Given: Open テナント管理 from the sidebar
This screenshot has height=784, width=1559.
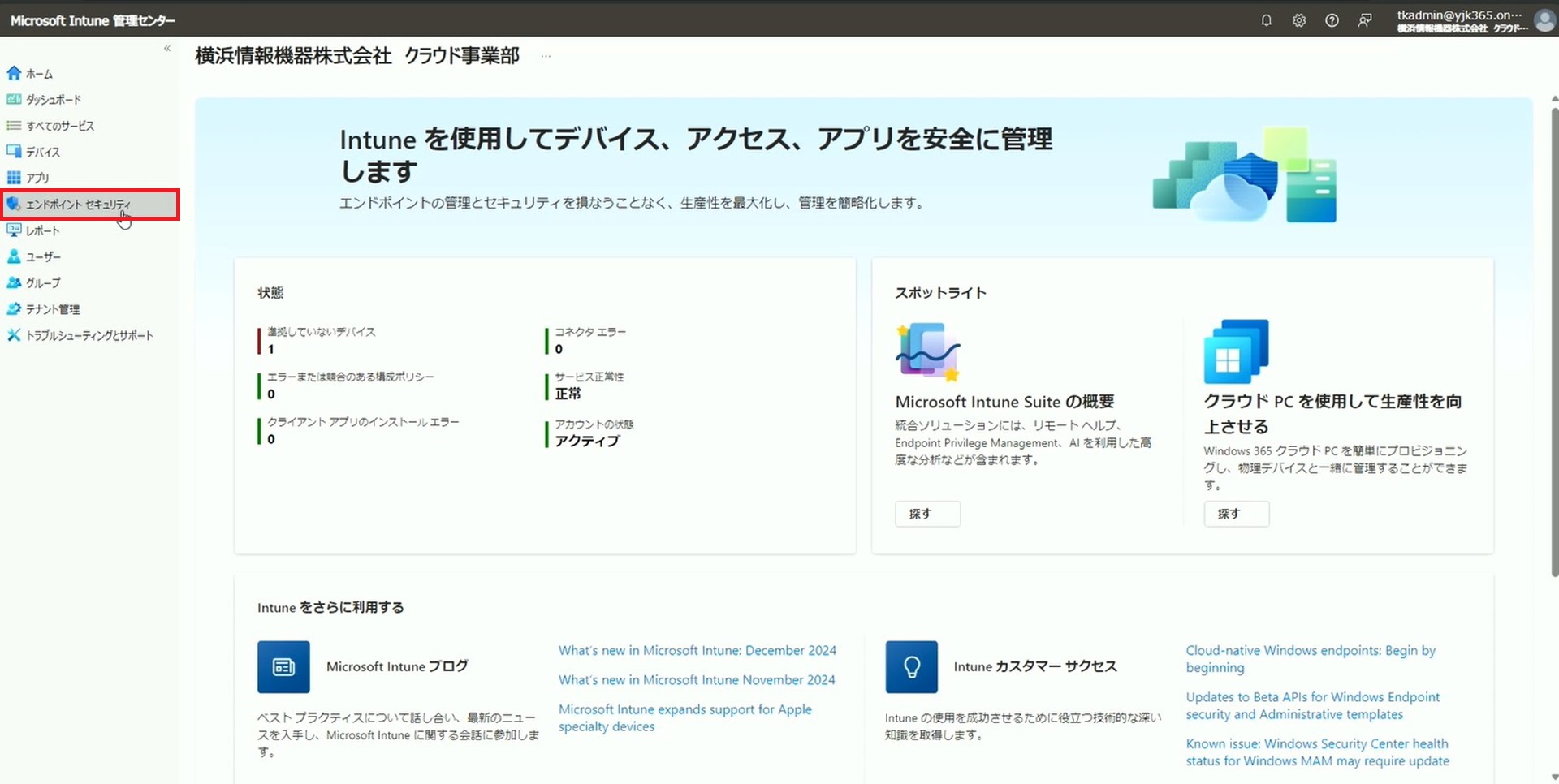Looking at the screenshot, I should 52,309.
